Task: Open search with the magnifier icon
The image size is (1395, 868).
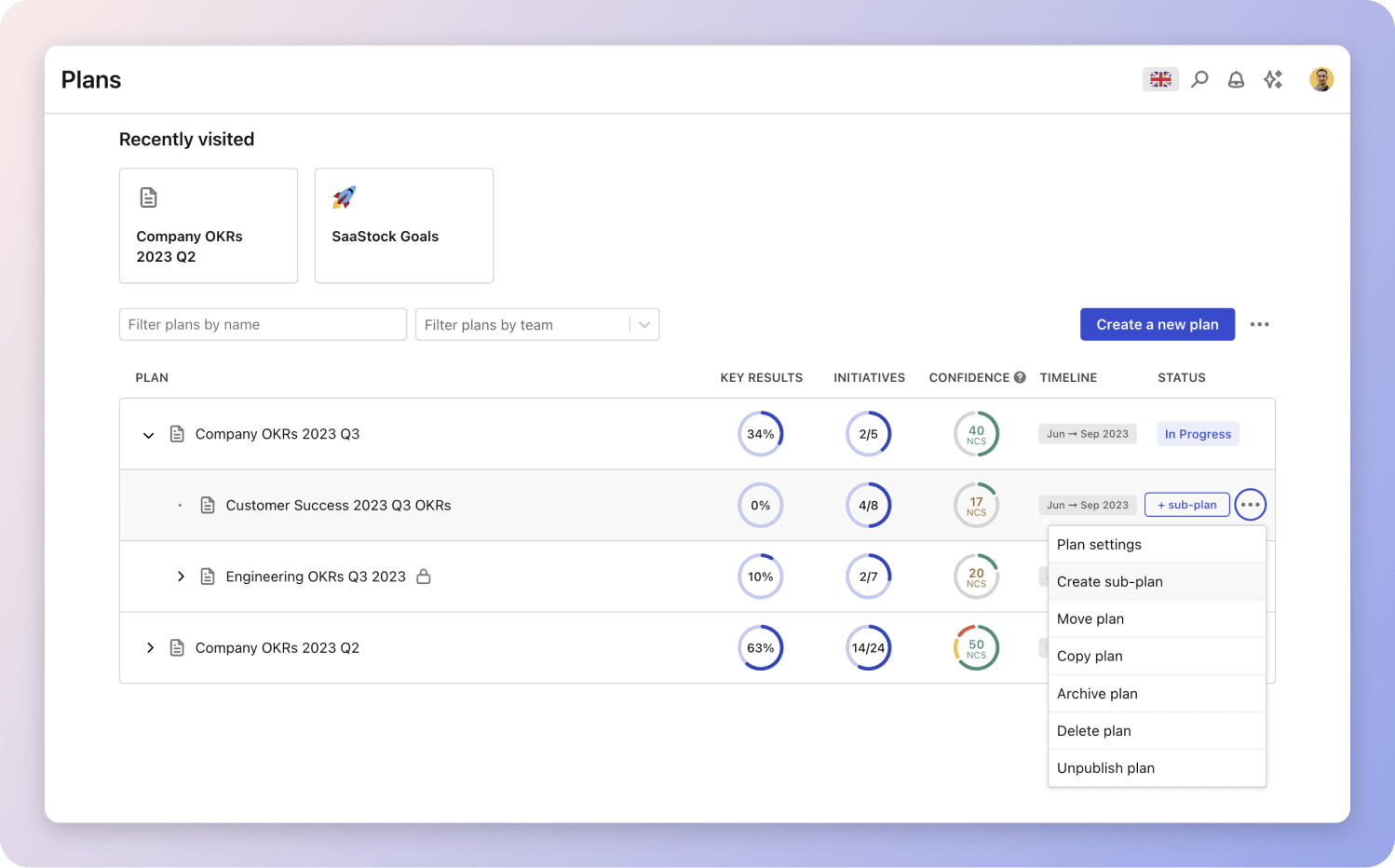Action: point(1199,79)
